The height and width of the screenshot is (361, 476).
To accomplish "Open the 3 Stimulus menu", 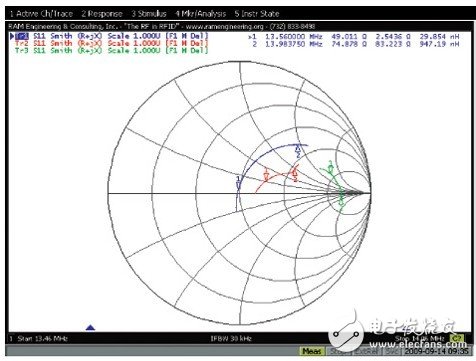I will (149, 14).
